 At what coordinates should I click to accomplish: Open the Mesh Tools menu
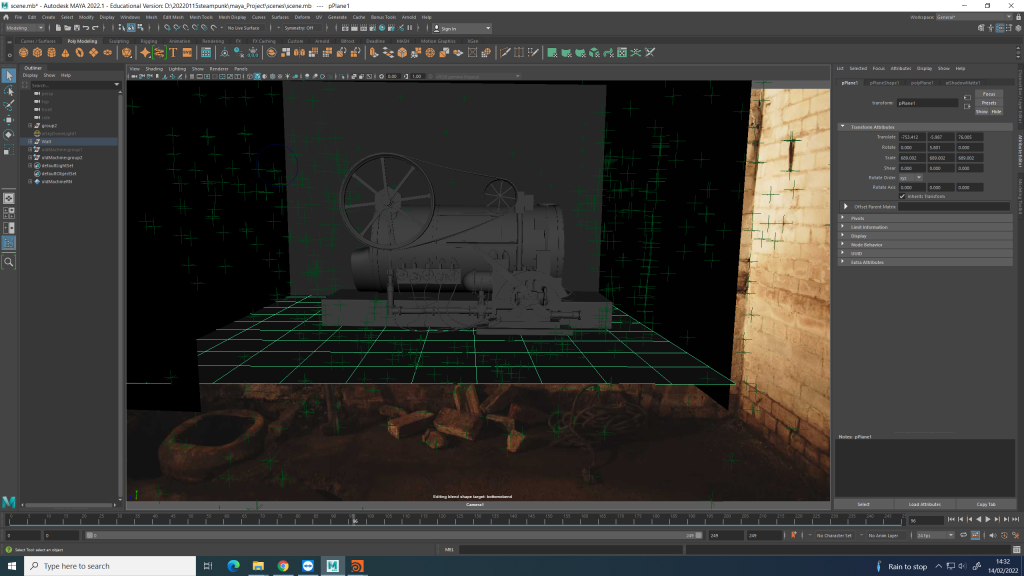tap(201, 17)
